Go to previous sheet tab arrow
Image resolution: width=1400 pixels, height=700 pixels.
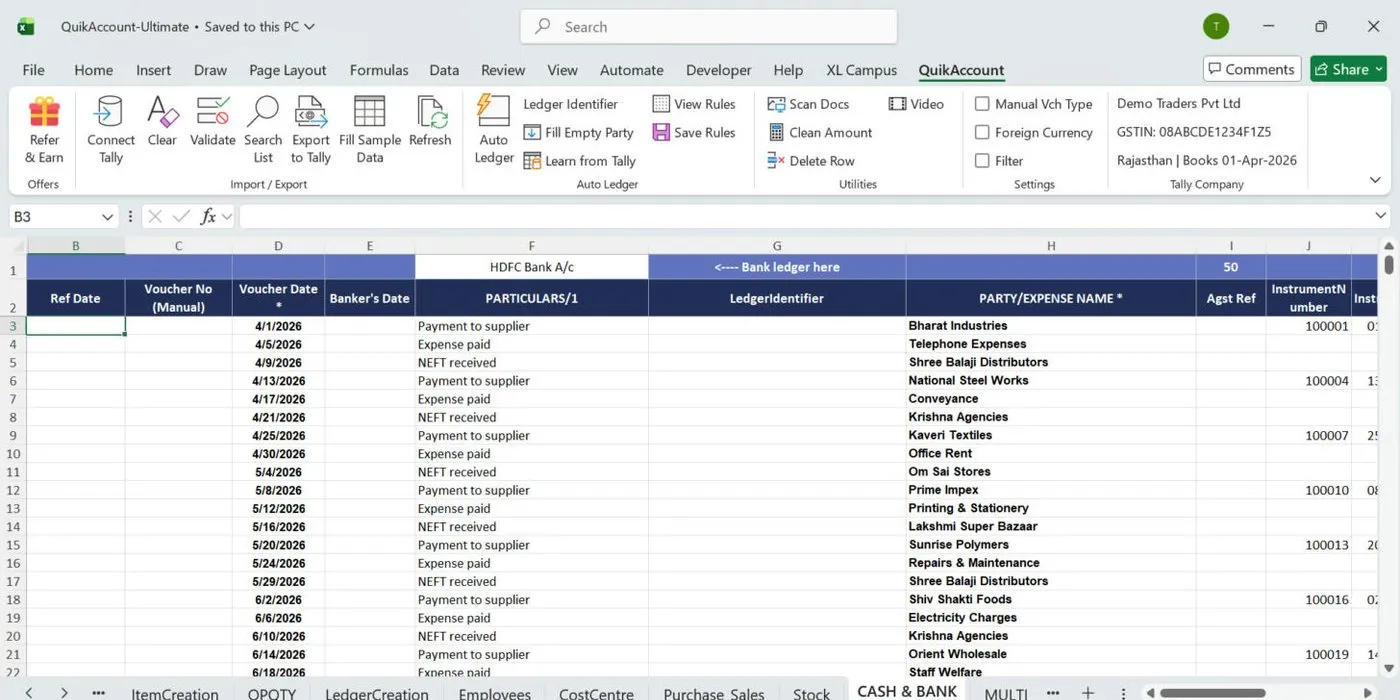tap(28, 692)
